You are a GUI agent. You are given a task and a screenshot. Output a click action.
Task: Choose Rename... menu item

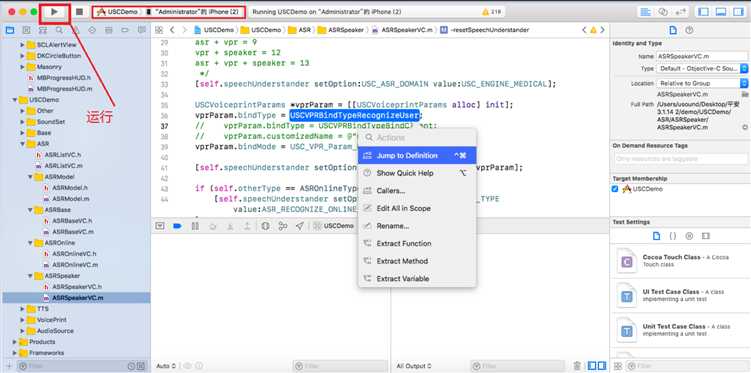click(x=417, y=226)
